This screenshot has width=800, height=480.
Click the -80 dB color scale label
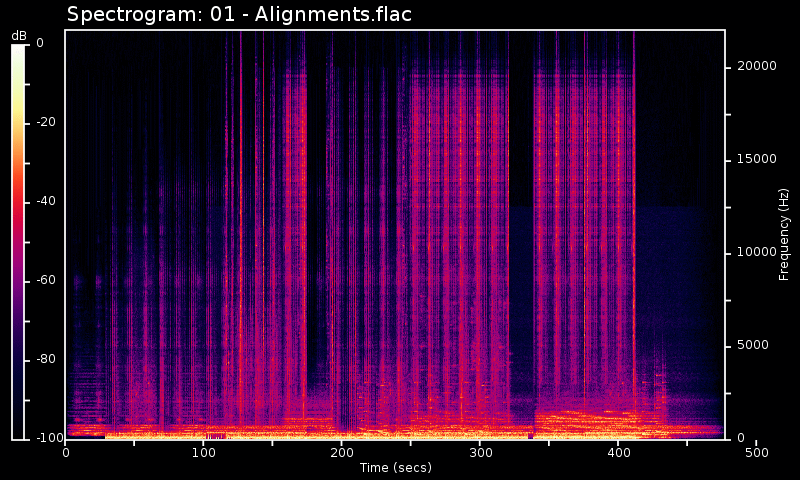click(x=46, y=359)
